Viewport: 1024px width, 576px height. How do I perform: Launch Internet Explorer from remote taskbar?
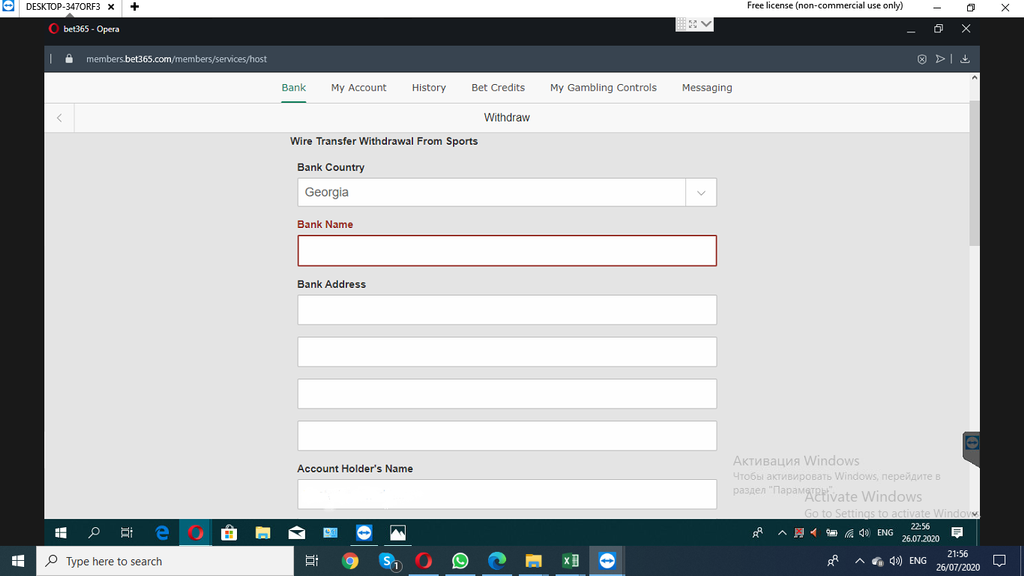161,533
